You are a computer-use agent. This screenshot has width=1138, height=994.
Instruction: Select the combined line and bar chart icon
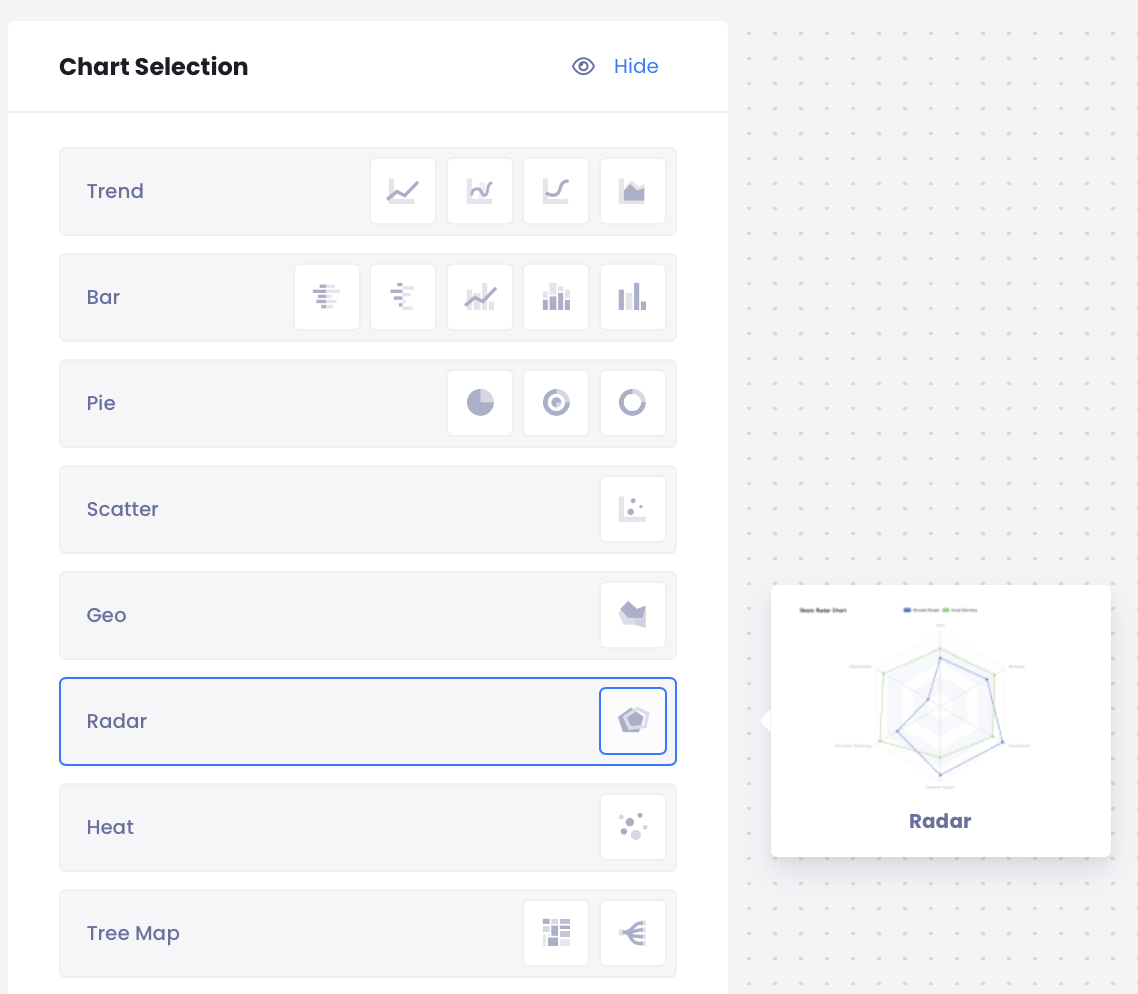pyautogui.click(x=480, y=297)
